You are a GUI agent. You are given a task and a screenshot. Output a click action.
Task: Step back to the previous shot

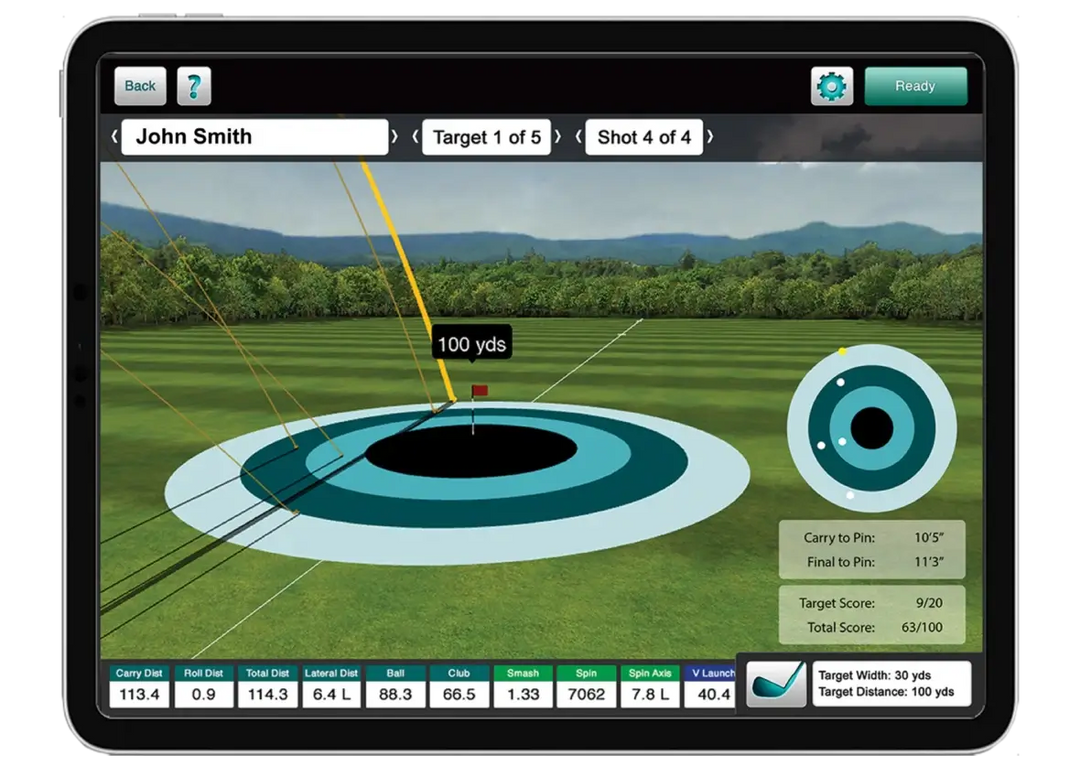(x=579, y=137)
